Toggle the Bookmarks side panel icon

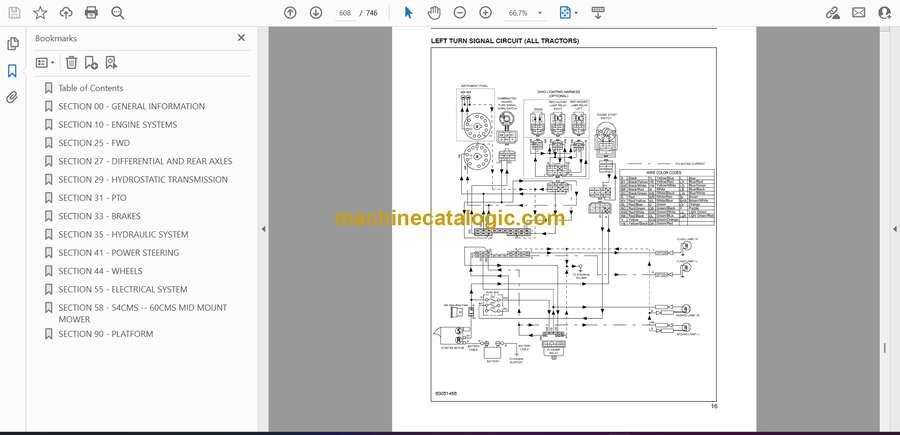[x=12, y=71]
